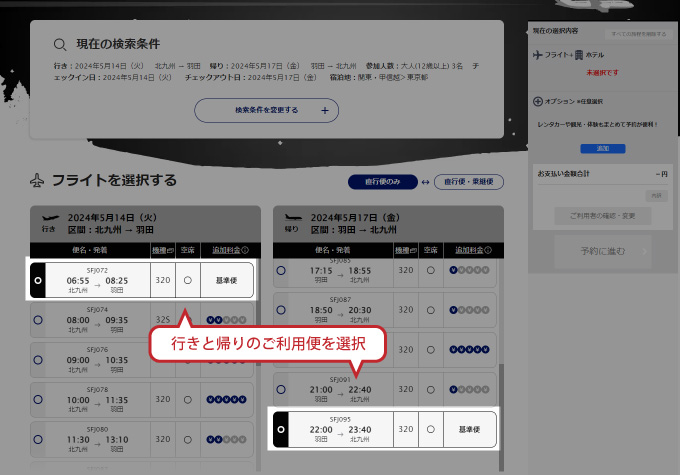Viewport: 680px width, 475px height.
Task: Click the magnifier icon beside 現在の検索条件
Action: point(60,44)
